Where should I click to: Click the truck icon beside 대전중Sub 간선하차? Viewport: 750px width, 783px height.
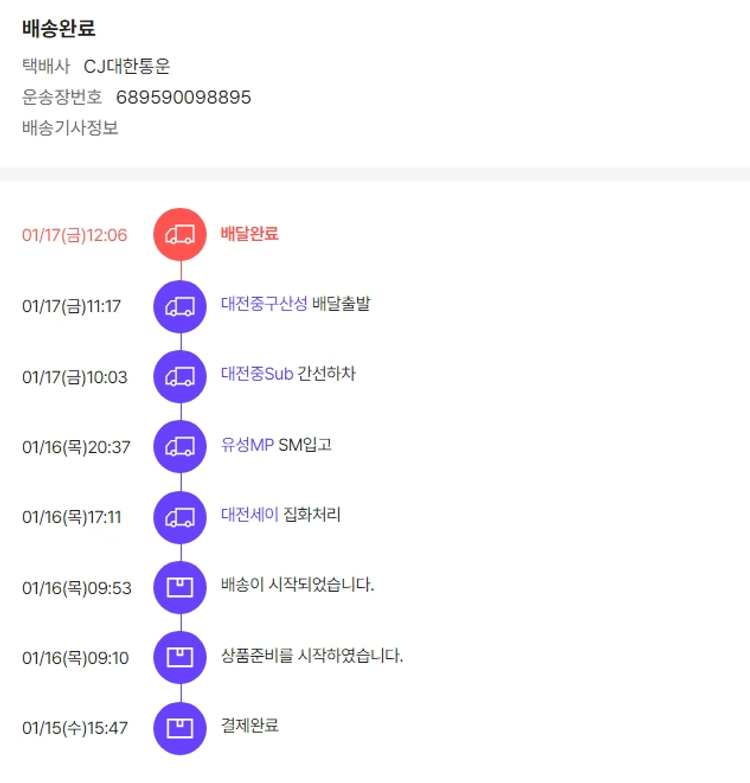click(x=180, y=376)
